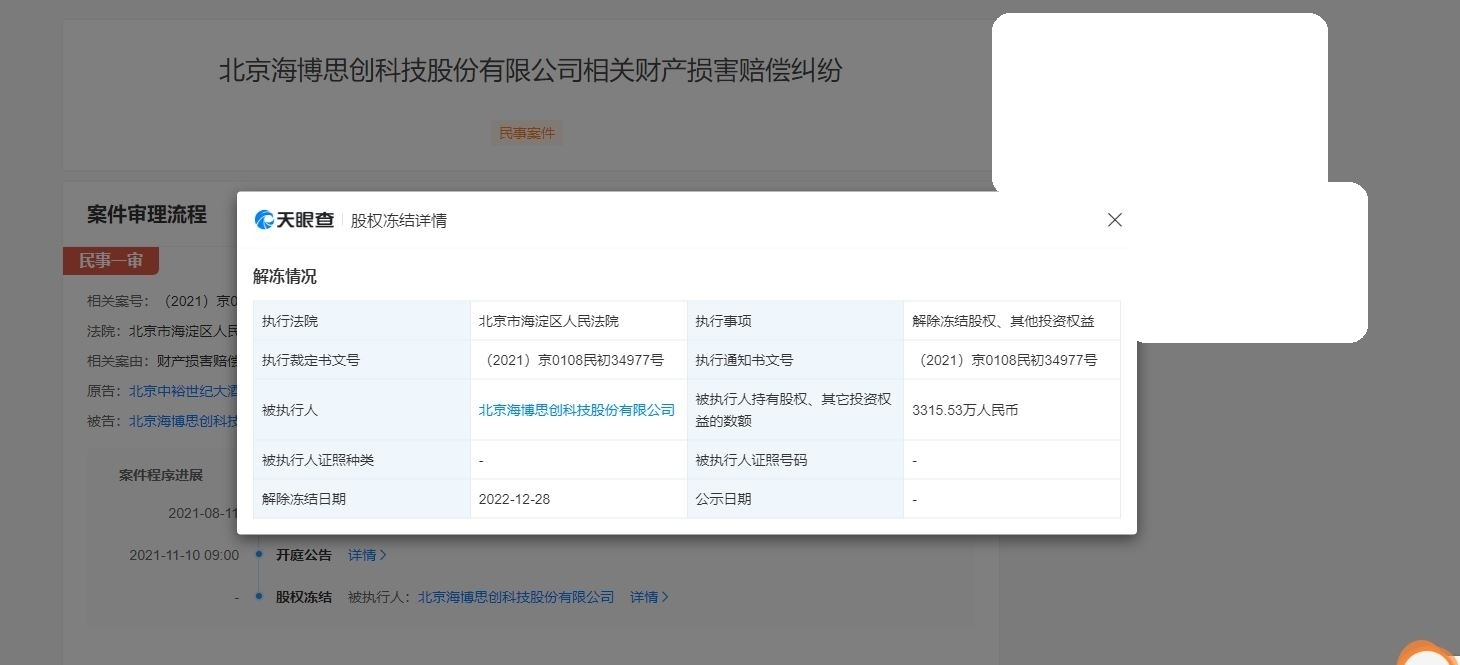Select date 2022-12-28 in dialog

(514, 499)
